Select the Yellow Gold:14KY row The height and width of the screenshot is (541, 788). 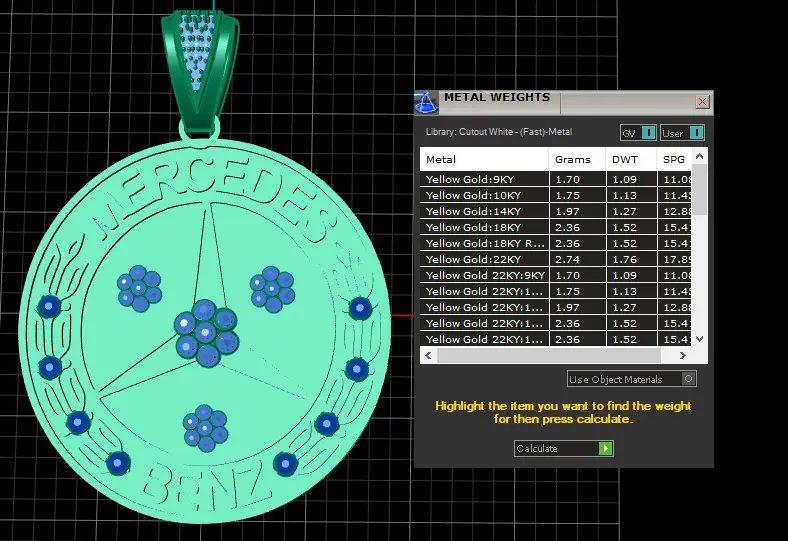pos(555,211)
